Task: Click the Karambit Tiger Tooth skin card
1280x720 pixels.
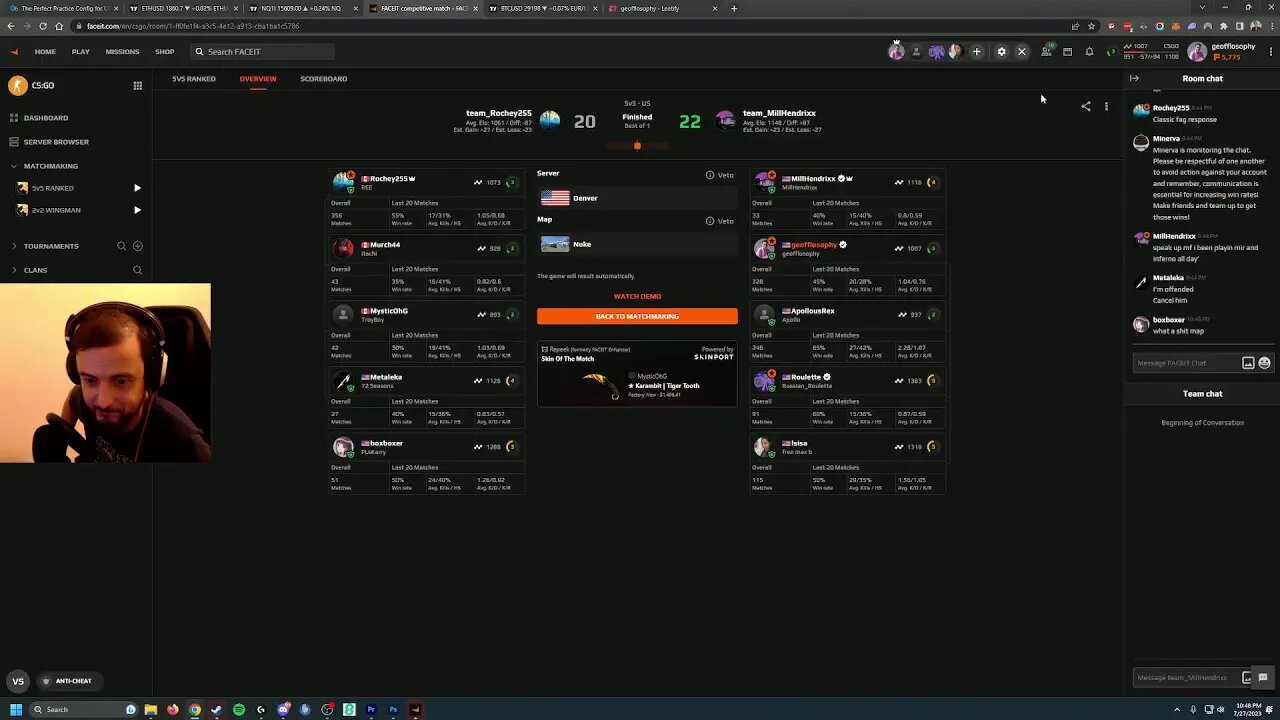Action: click(637, 374)
